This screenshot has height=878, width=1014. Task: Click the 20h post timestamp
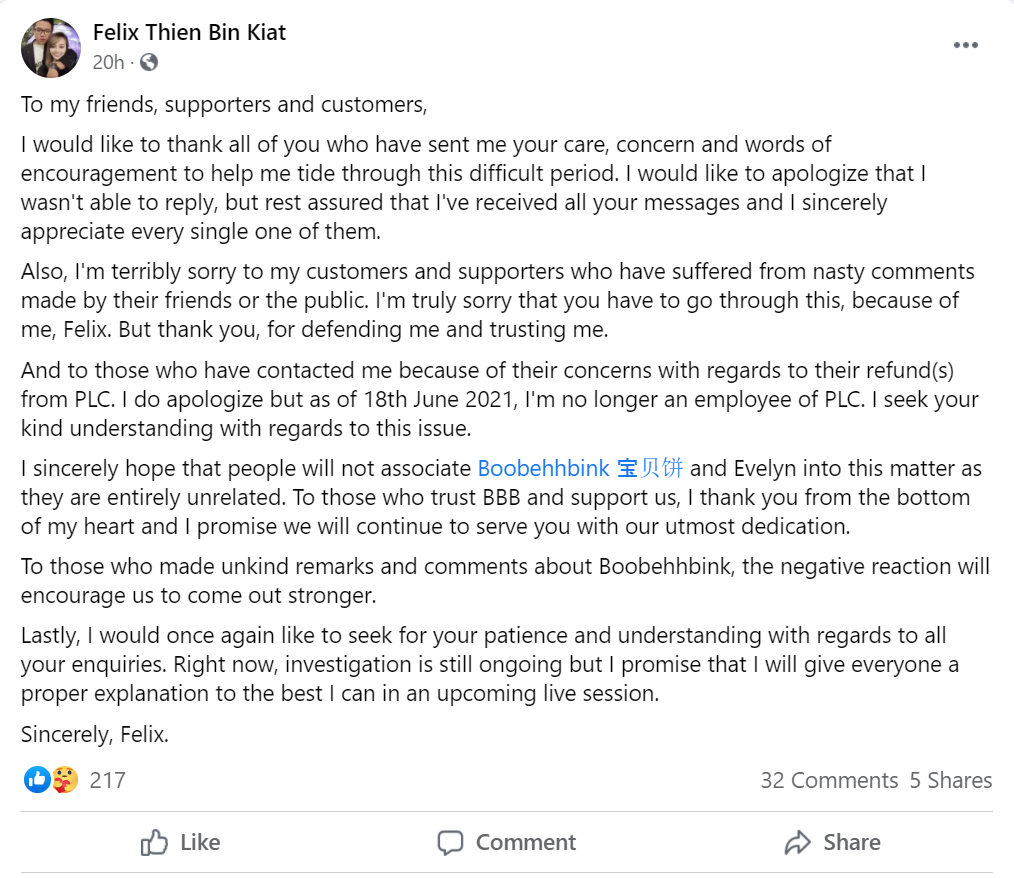pyautogui.click(x=108, y=62)
